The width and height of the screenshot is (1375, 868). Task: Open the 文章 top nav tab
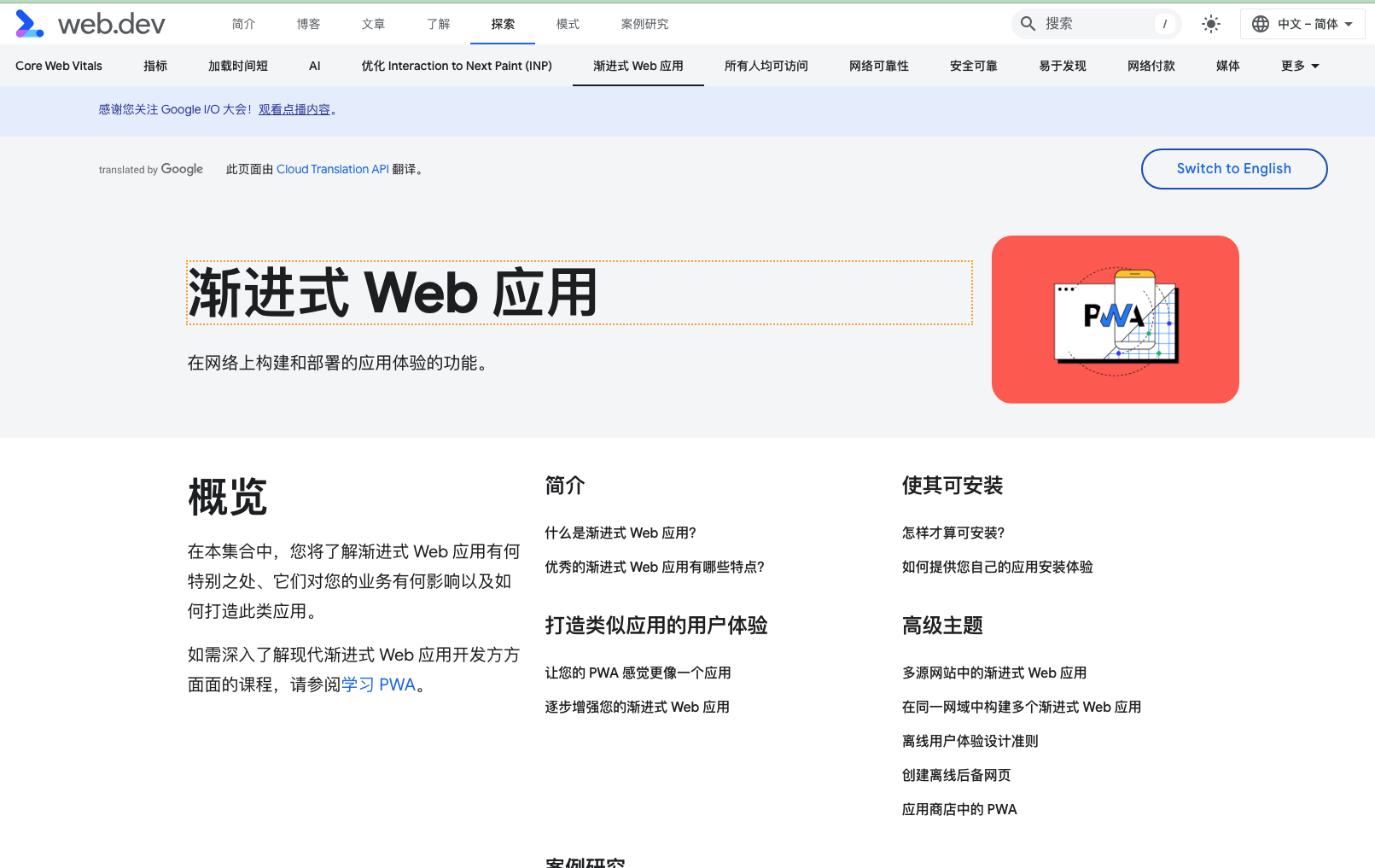tap(373, 24)
